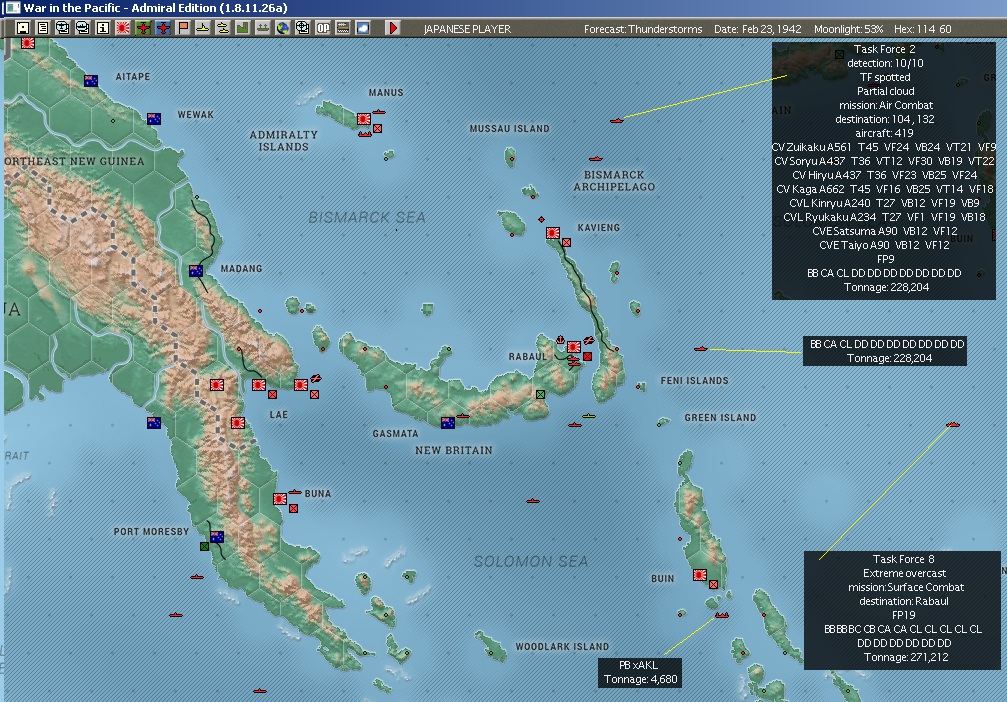Click the 'Moonlight: 53%' indicator

(x=848, y=29)
